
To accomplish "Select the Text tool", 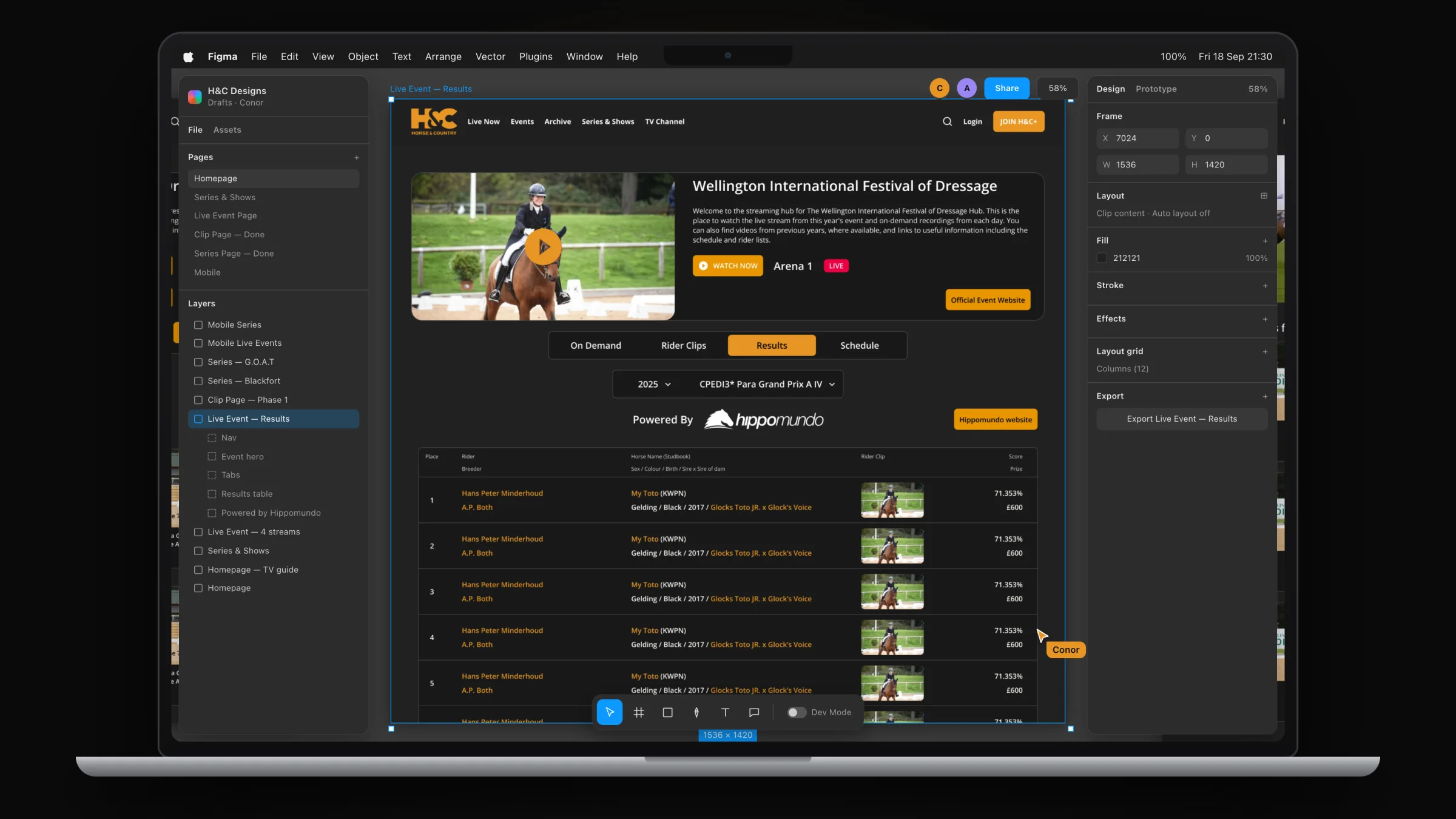I will (x=725, y=712).
